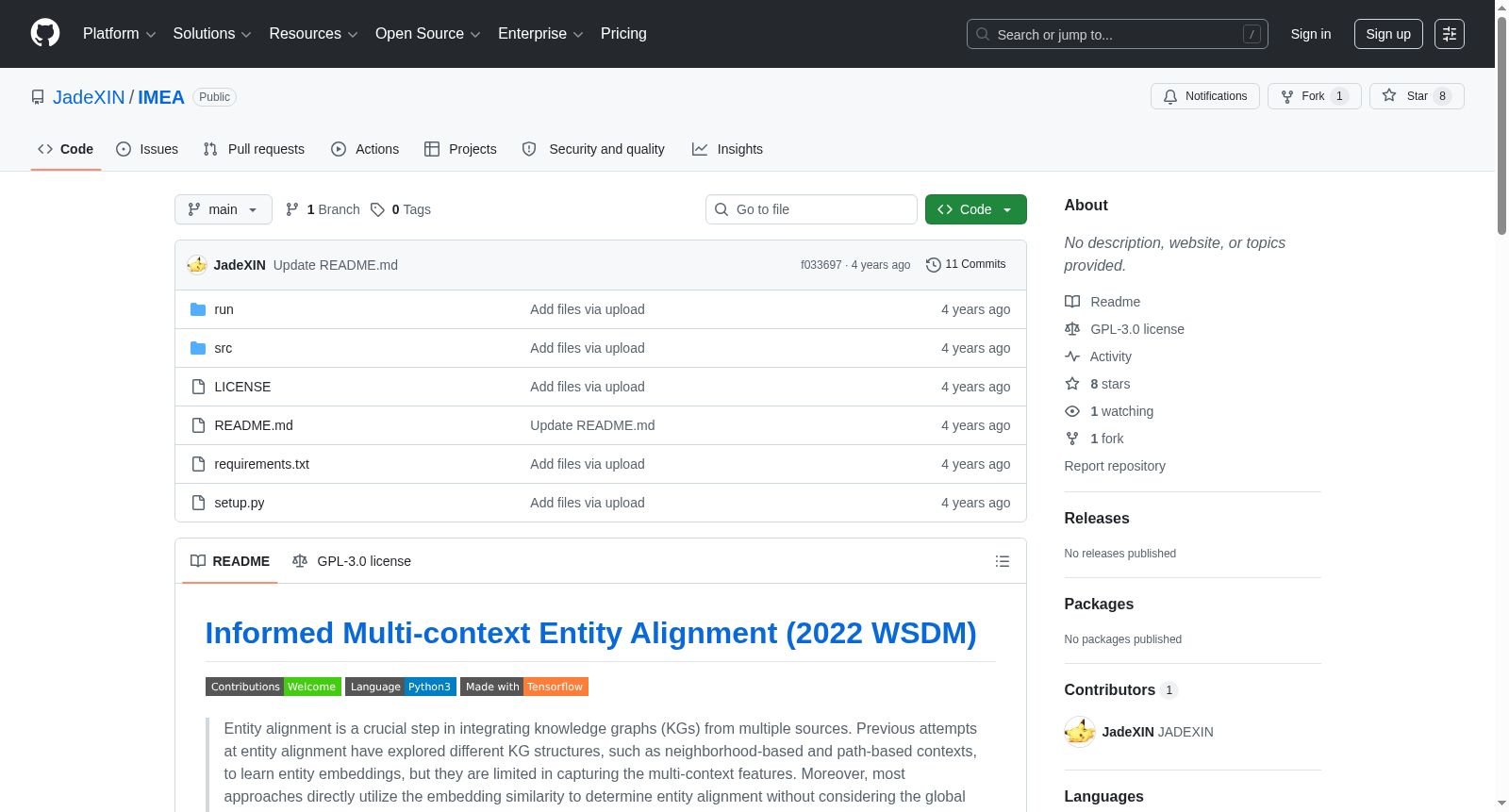Open the Pricing menu item
Viewport: 1509px width, 812px height.
pos(623,34)
